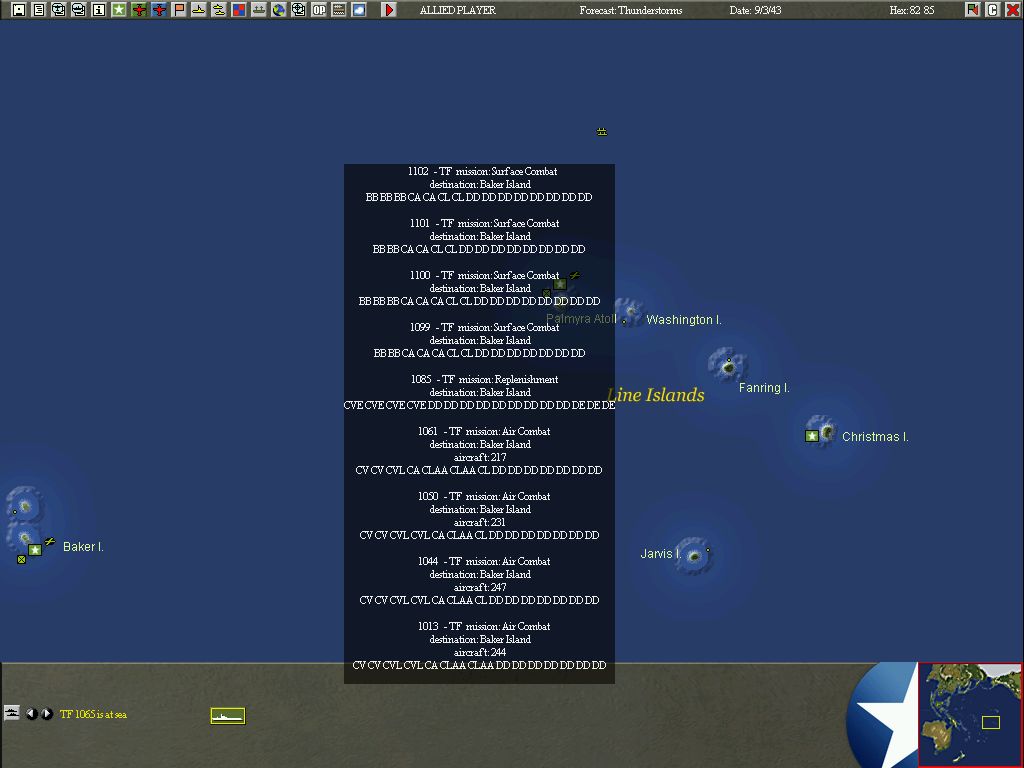Click the green-red flag icon top right
Viewport: 1024px width, 768px height.
point(972,10)
